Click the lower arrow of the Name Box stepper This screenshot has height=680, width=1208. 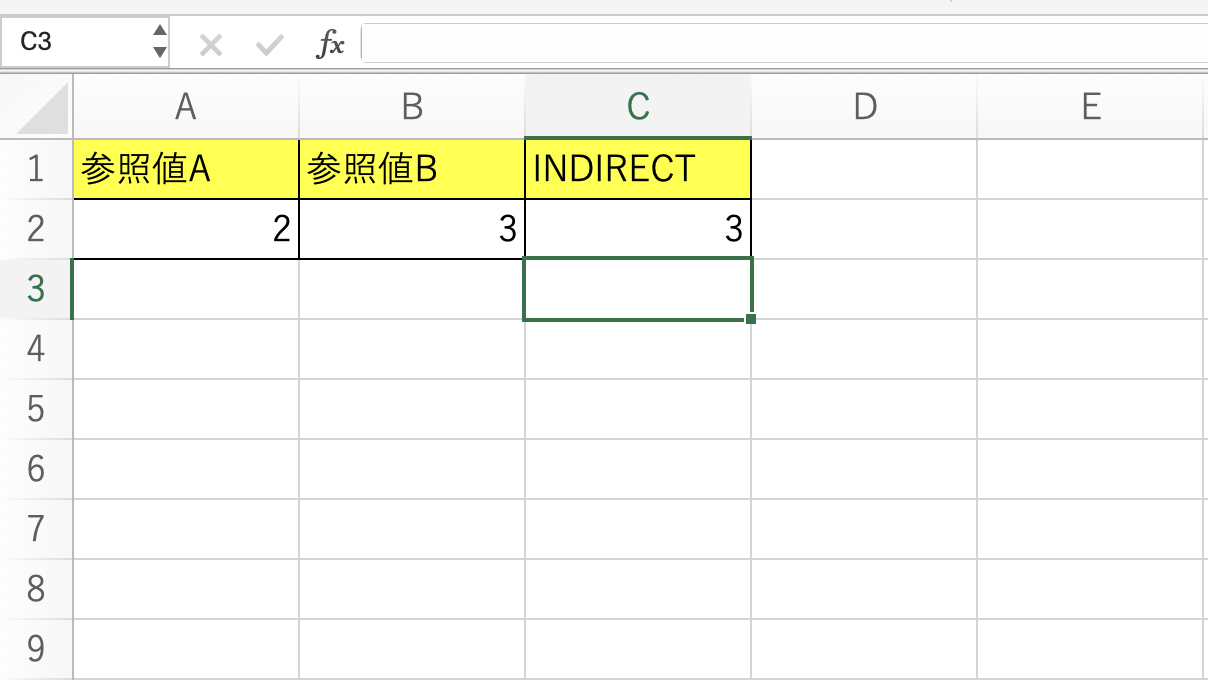tap(160, 50)
